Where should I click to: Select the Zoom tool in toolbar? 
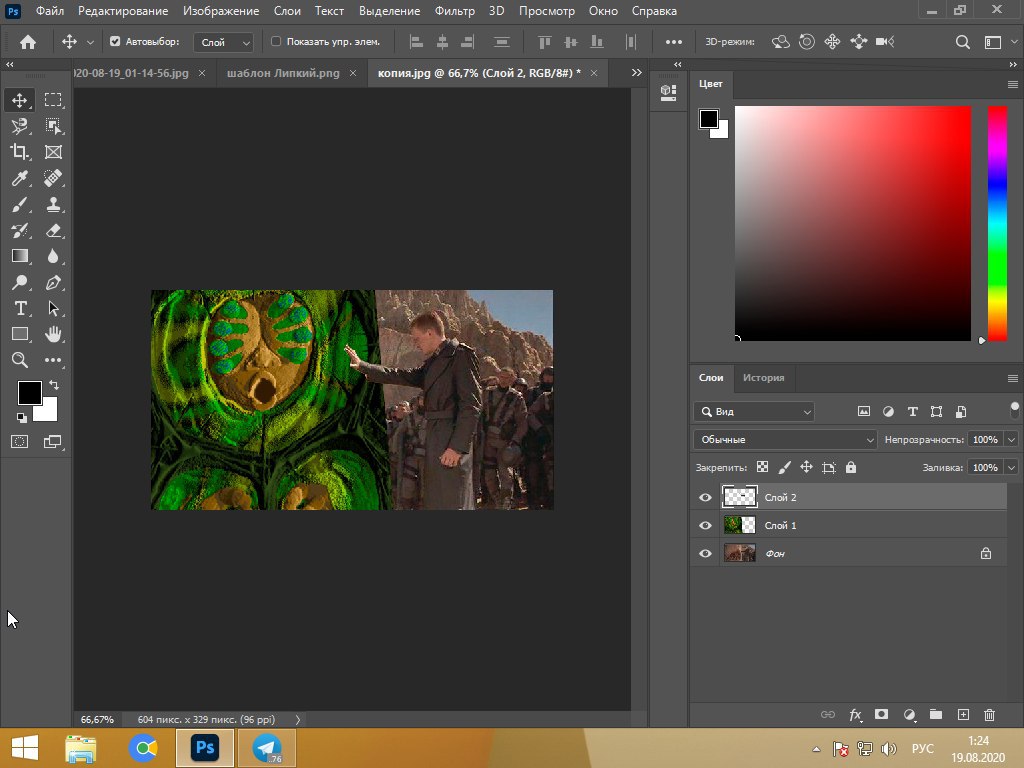[20, 360]
